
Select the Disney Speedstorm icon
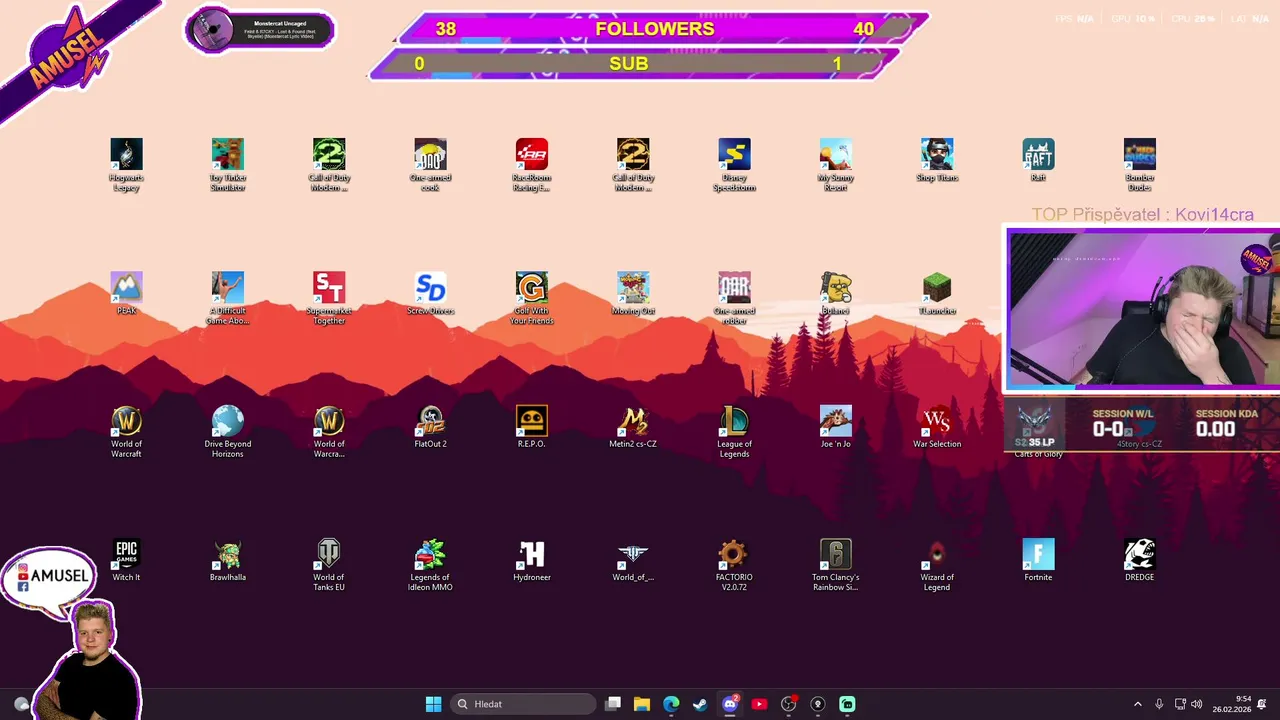(734, 165)
